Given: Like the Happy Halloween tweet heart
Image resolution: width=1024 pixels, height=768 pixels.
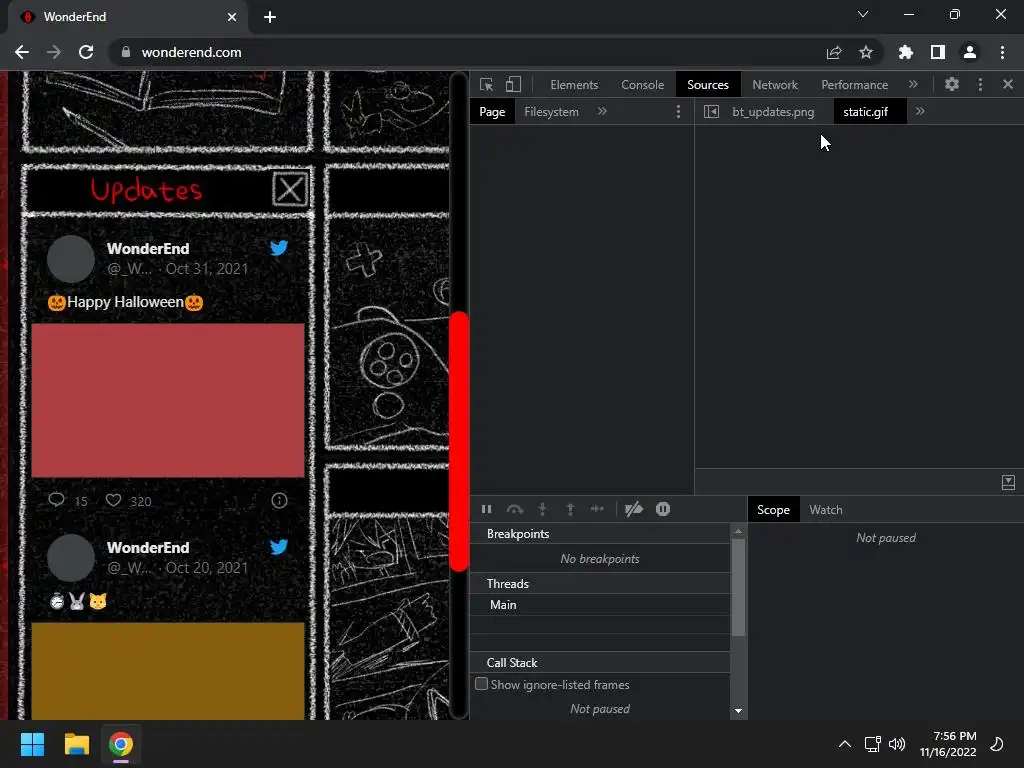Looking at the screenshot, I should coord(114,500).
